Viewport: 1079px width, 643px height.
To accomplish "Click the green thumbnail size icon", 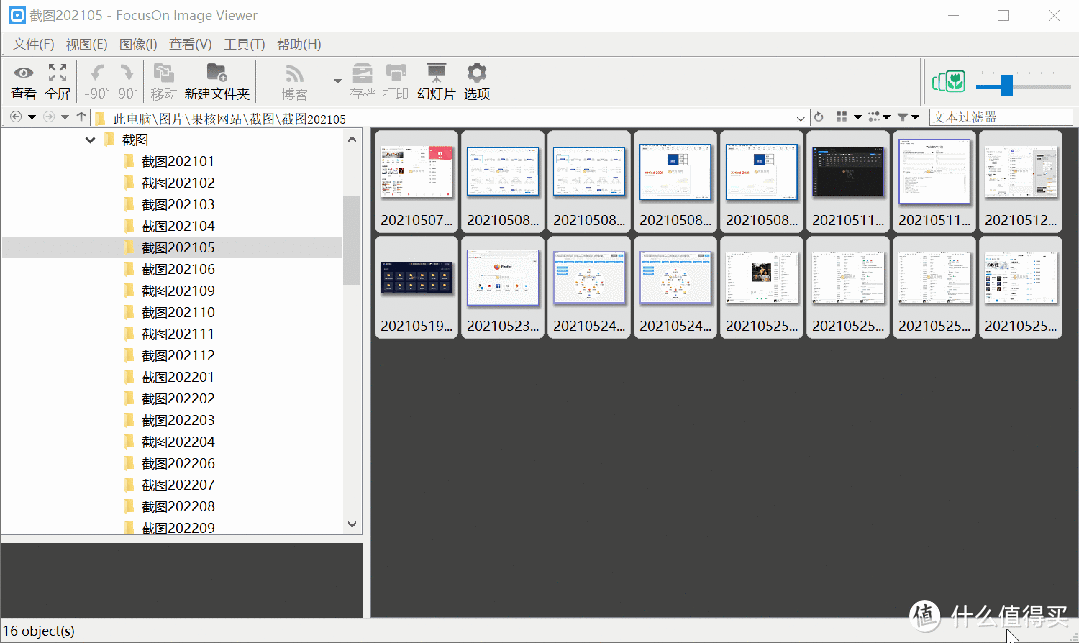I will [x=948, y=82].
